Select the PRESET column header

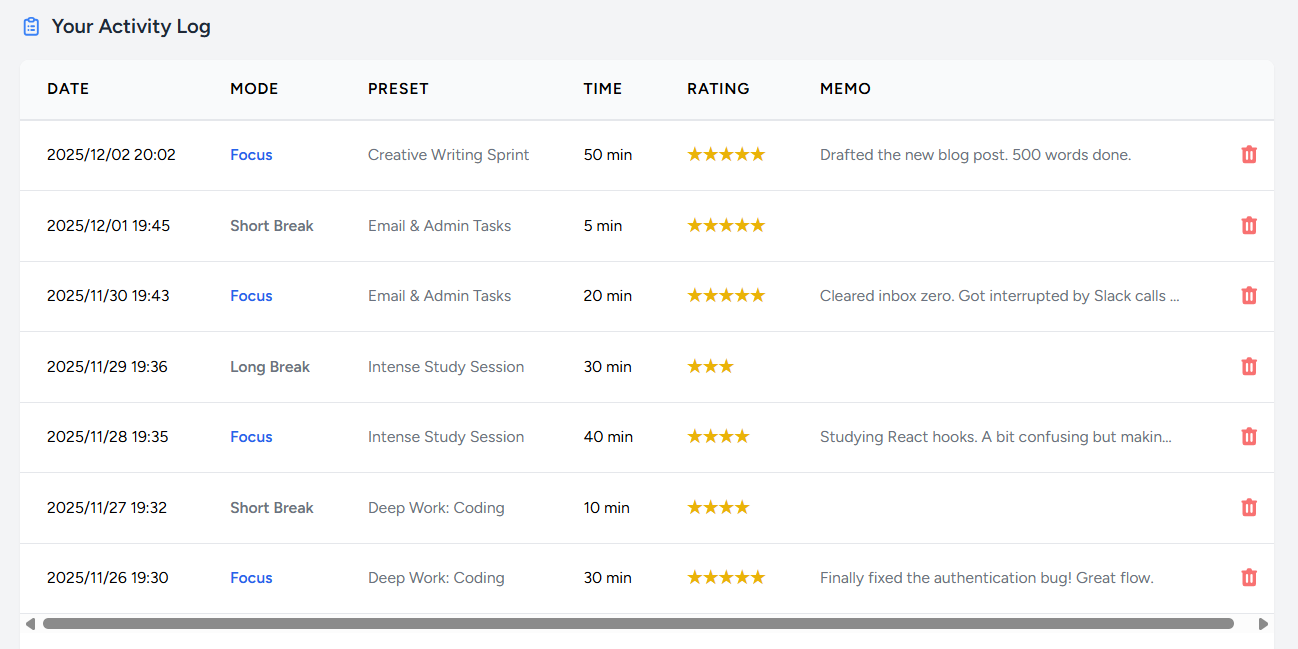pyautogui.click(x=398, y=88)
